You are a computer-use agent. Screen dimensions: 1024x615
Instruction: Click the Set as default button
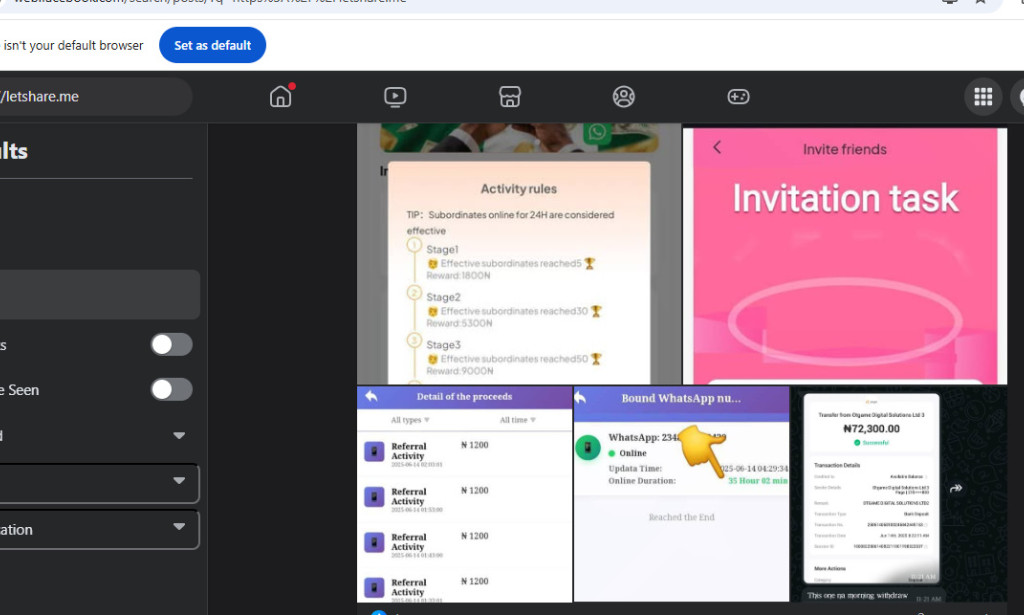click(212, 44)
